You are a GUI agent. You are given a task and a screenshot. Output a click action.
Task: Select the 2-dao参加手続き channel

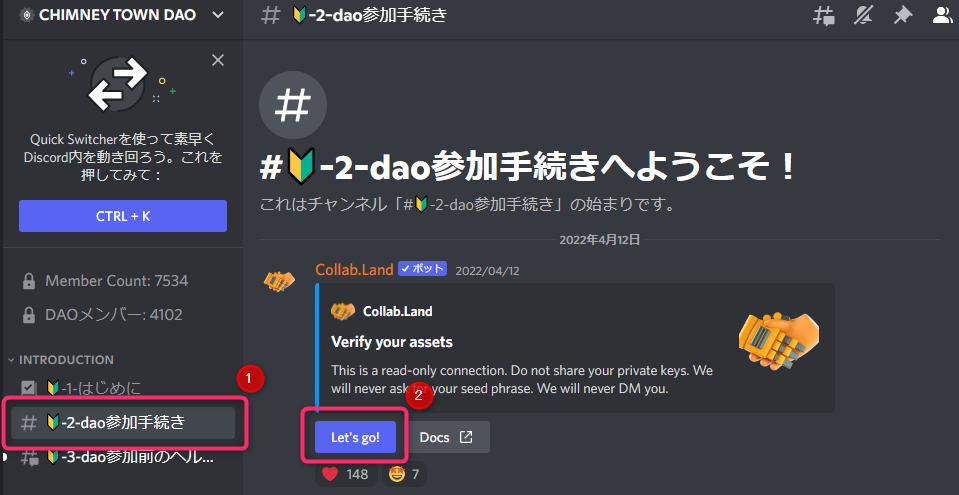coord(122,423)
